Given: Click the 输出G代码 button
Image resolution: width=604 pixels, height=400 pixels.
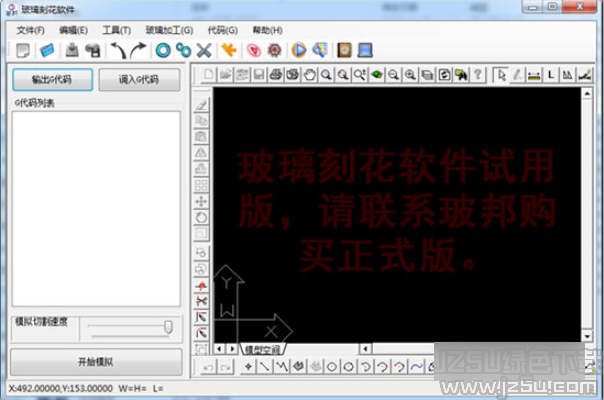Looking at the screenshot, I should 52,80.
